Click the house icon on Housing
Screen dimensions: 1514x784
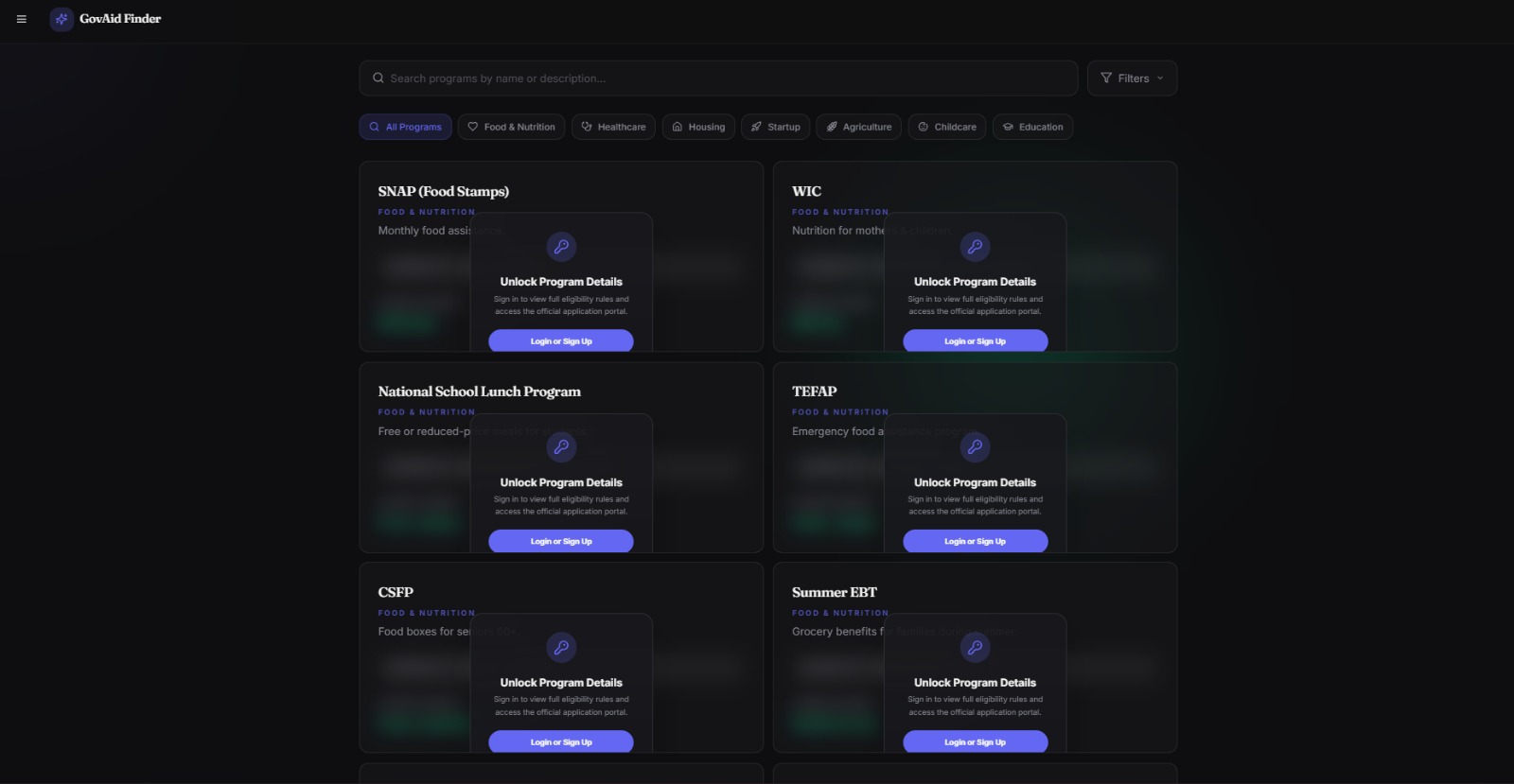pyautogui.click(x=678, y=127)
